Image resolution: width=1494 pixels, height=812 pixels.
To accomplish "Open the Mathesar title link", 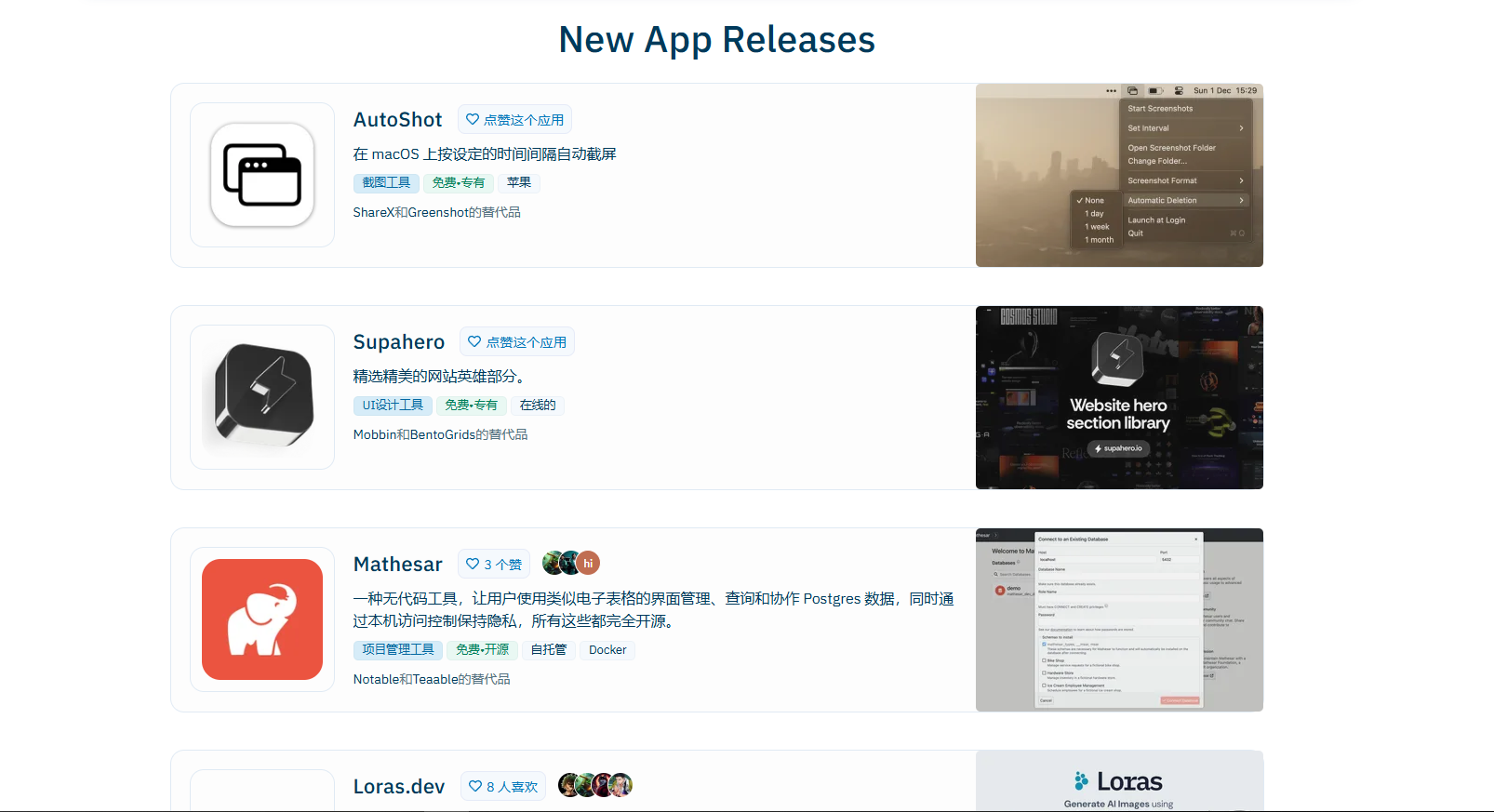I will pyautogui.click(x=398, y=565).
